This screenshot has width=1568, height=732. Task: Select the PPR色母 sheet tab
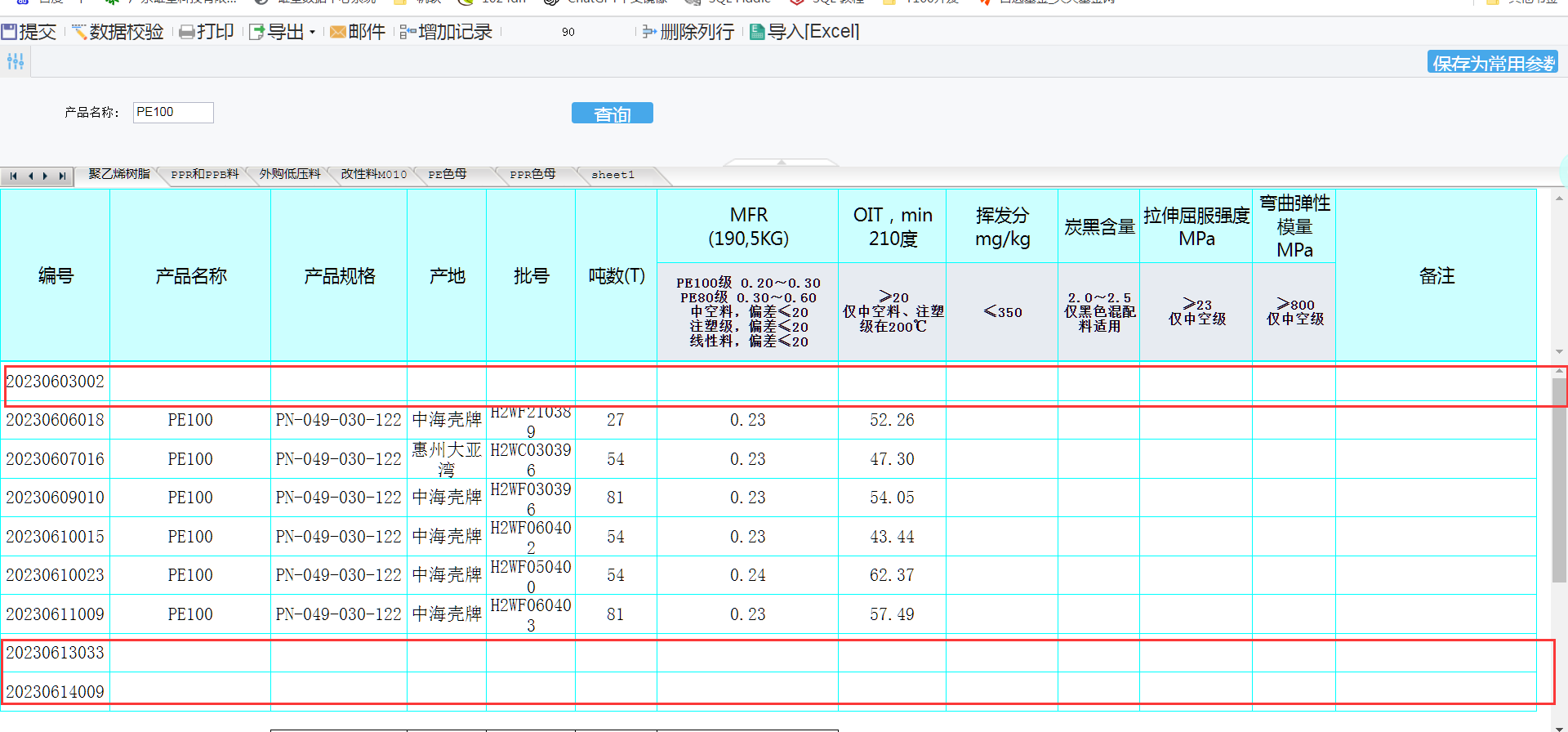coord(532,175)
